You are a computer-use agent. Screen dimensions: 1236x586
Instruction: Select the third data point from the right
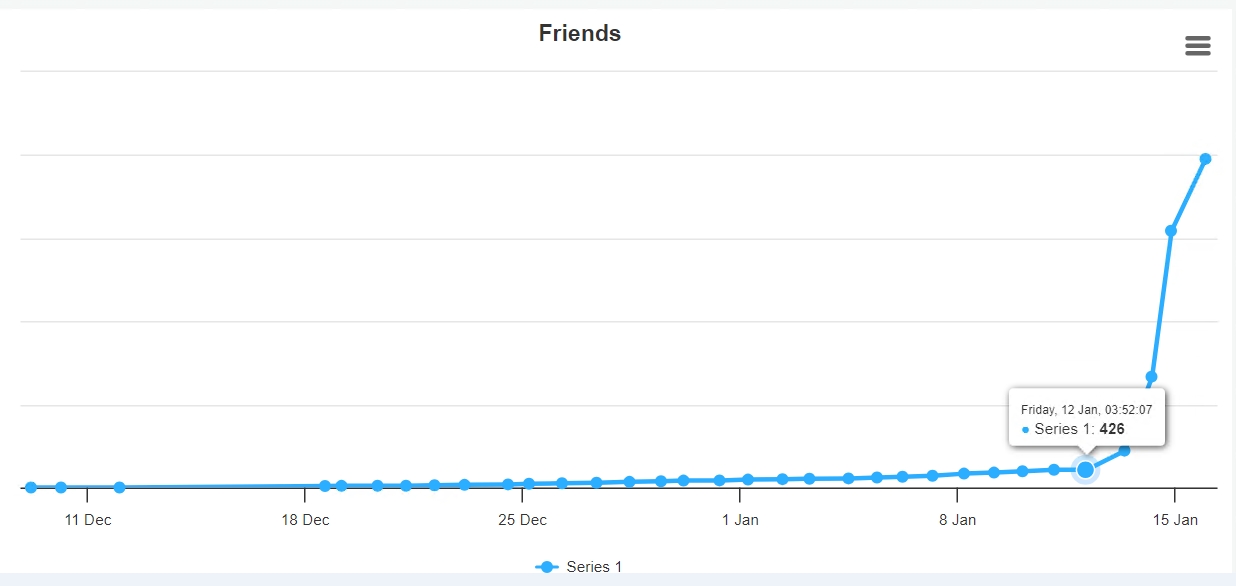pyautogui.click(x=1151, y=377)
